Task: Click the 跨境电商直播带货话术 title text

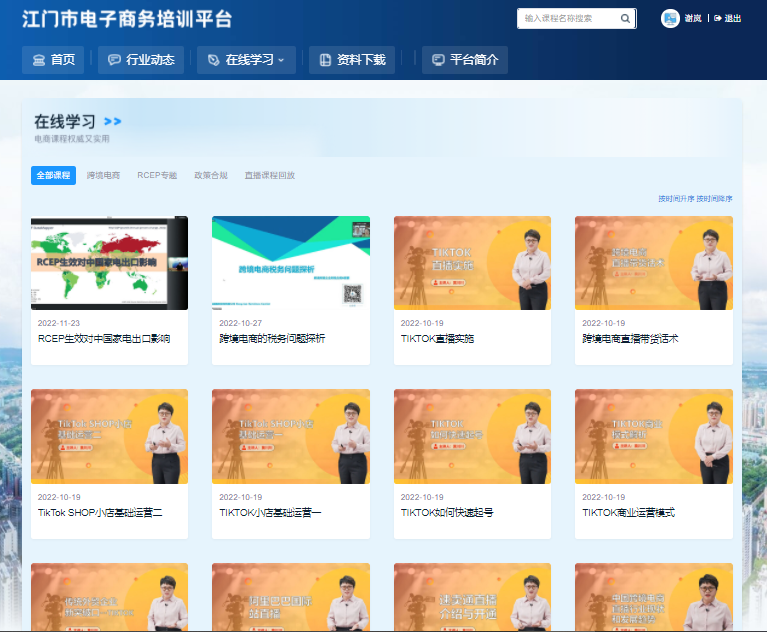Action: [x=630, y=339]
